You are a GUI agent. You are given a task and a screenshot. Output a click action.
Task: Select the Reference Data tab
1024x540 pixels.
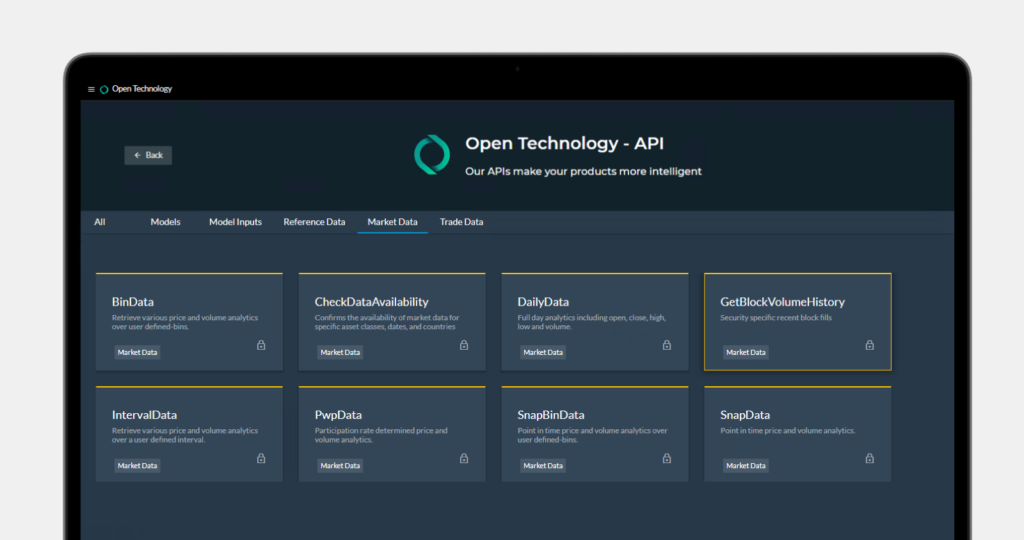pos(314,222)
